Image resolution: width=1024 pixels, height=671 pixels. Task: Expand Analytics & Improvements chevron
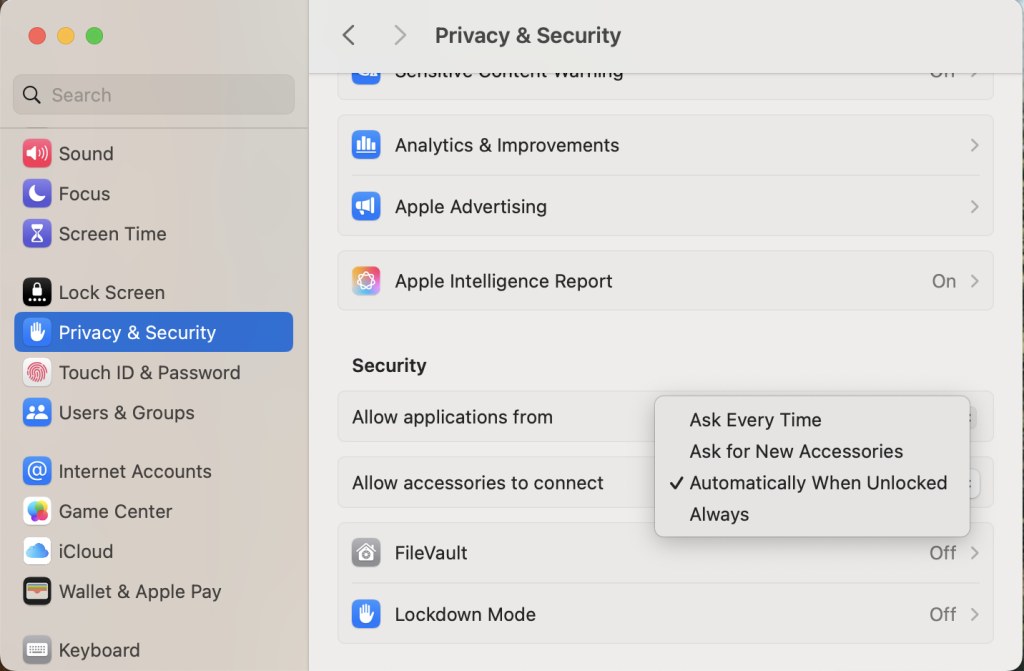pos(974,145)
